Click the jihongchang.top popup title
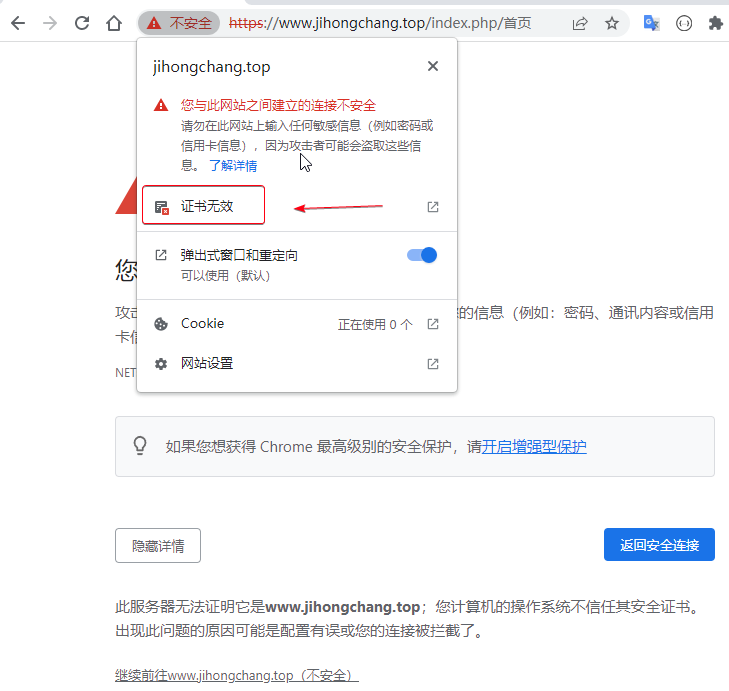Viewport: 729px width, 691px height. click(212, 67)
